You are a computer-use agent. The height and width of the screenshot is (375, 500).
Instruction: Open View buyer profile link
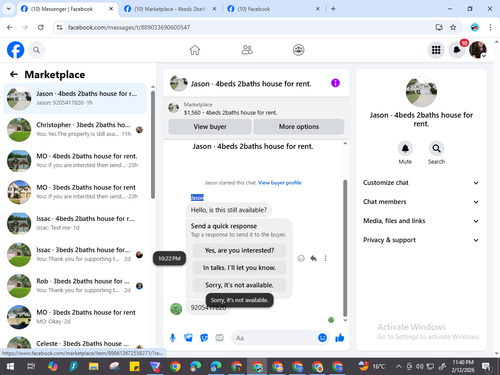280,183
